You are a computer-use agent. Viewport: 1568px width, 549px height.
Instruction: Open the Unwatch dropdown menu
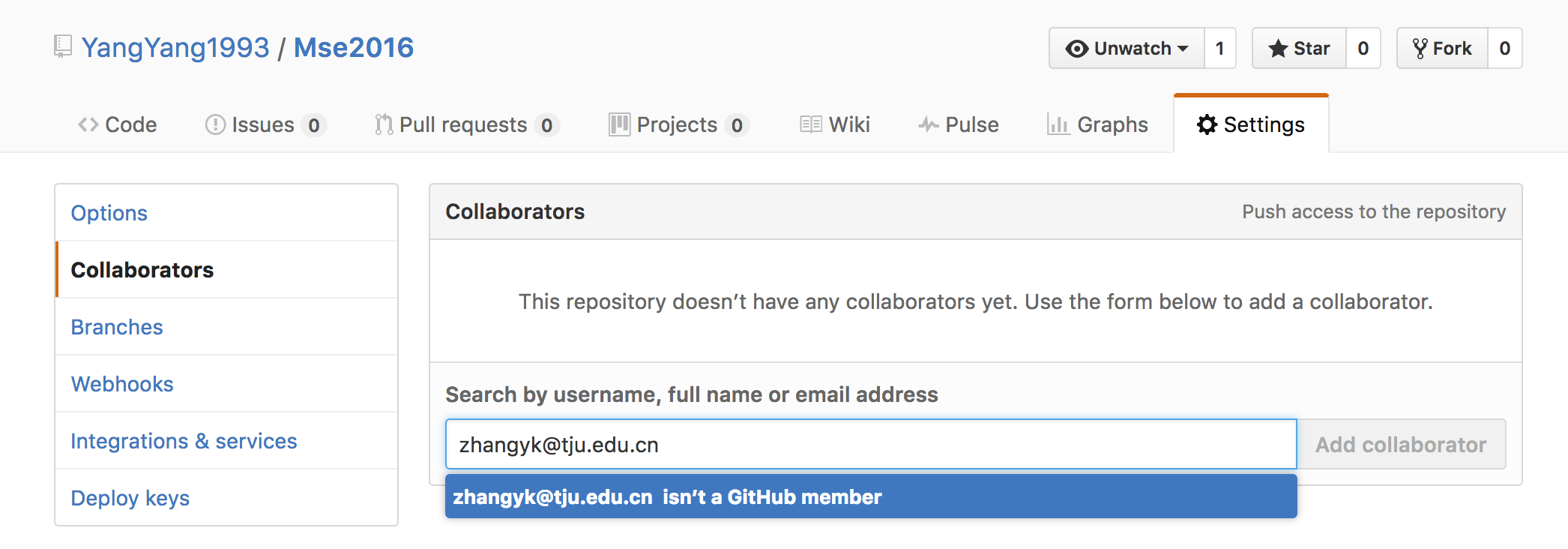(x=1127, y=49)
